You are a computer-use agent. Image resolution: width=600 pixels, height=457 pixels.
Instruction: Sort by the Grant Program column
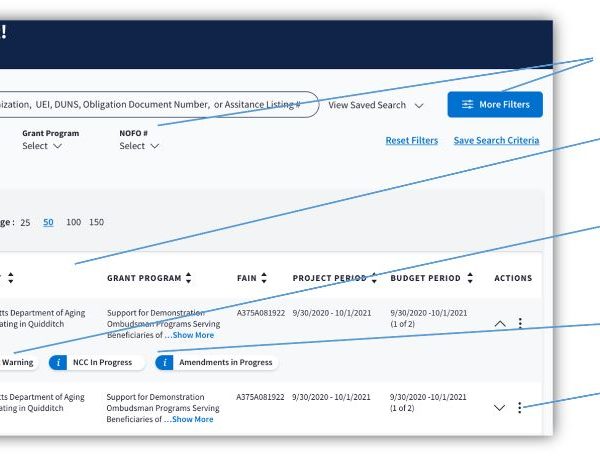coord(188,278)
